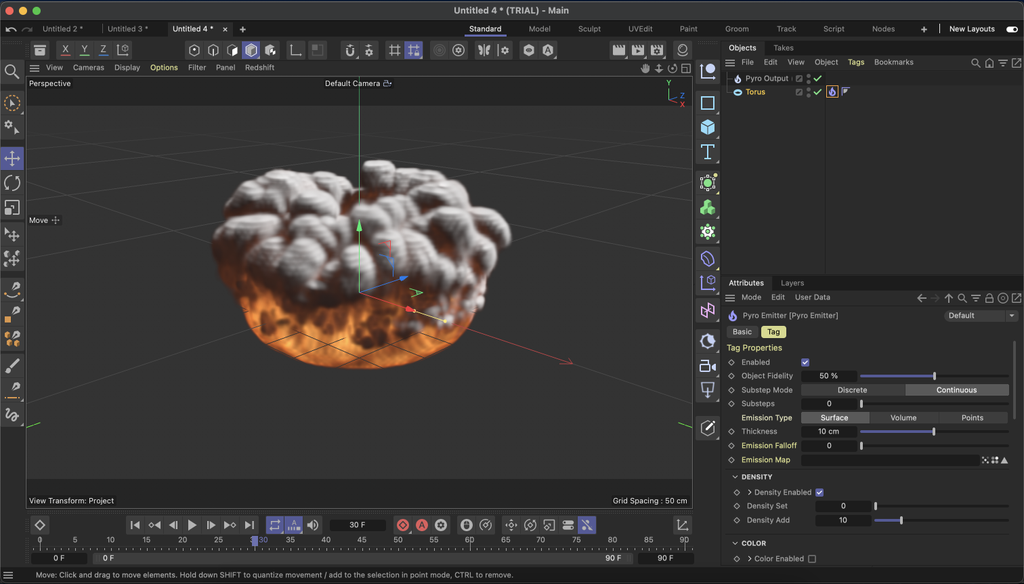The height and width of the screenshot is (584, 1024).
Task: Enable the snapping magnet icon in the toolbar
Action: (x=350, y=49)
